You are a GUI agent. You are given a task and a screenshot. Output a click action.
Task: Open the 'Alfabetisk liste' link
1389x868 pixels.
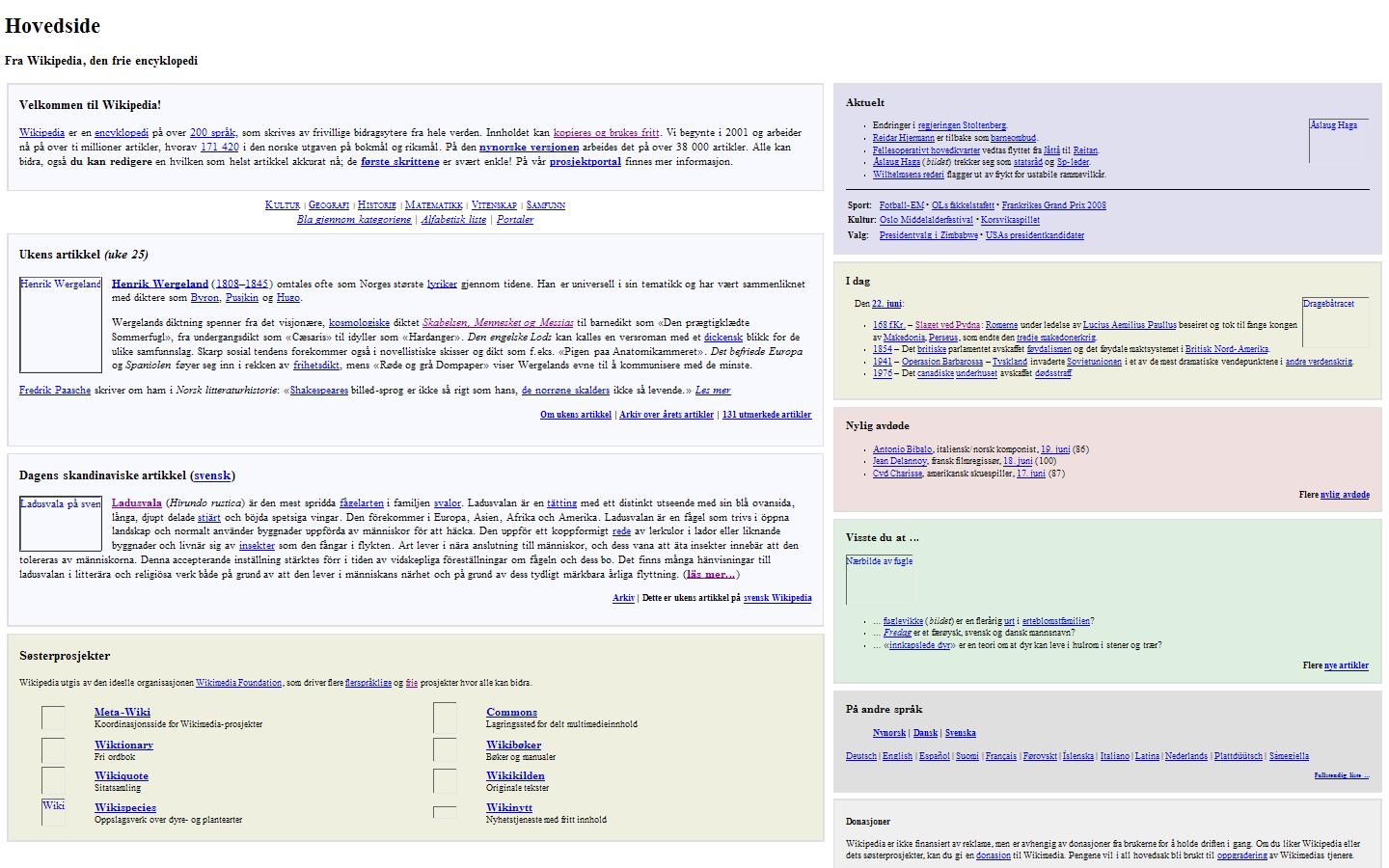click(x=453, y=220)
